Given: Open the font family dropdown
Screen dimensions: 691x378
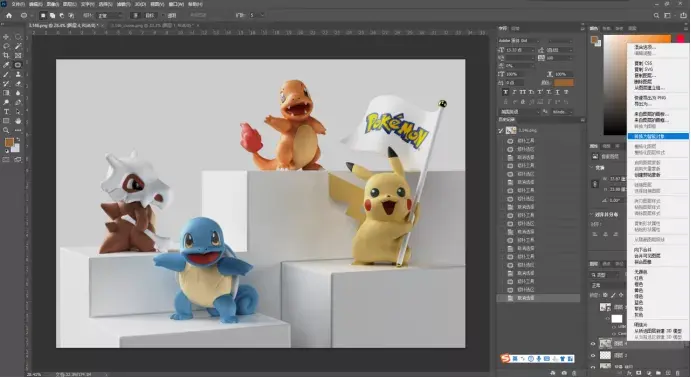Looking at the screenshot, I should click(520, 41).
